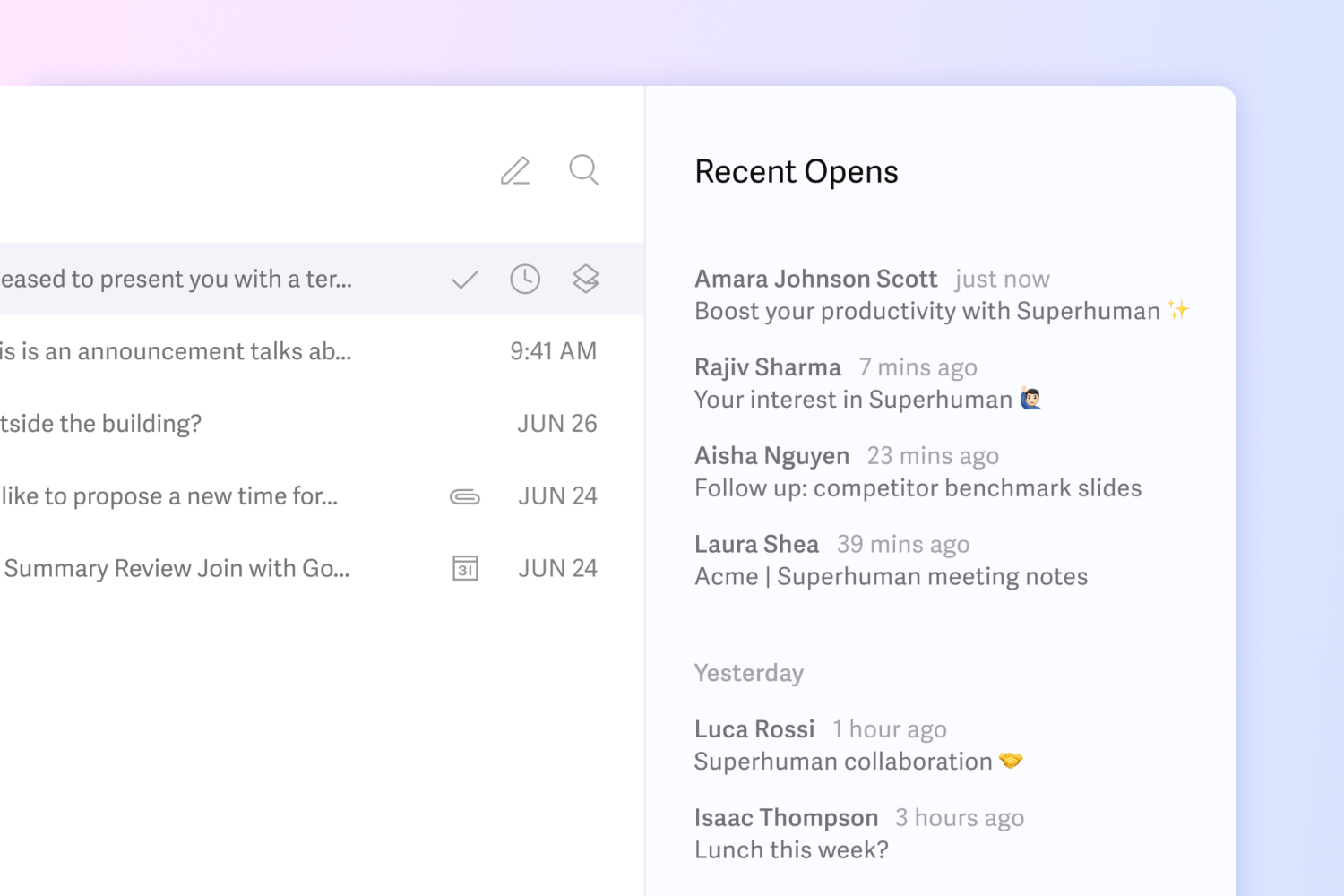Open Aisha Nguyen's competitor benchmark follow up

pos(918,471)
